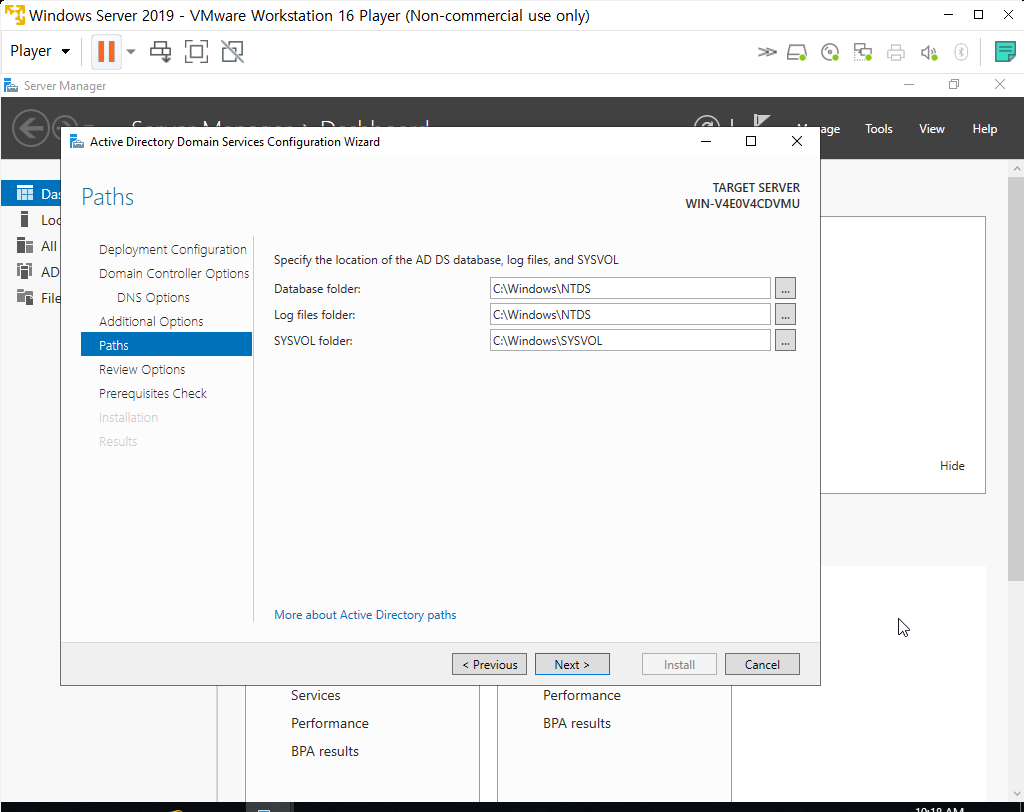The width and height of the screenshot is (1024, 812).
Task: Click the Server Manager back arrow
Action: 30,128
